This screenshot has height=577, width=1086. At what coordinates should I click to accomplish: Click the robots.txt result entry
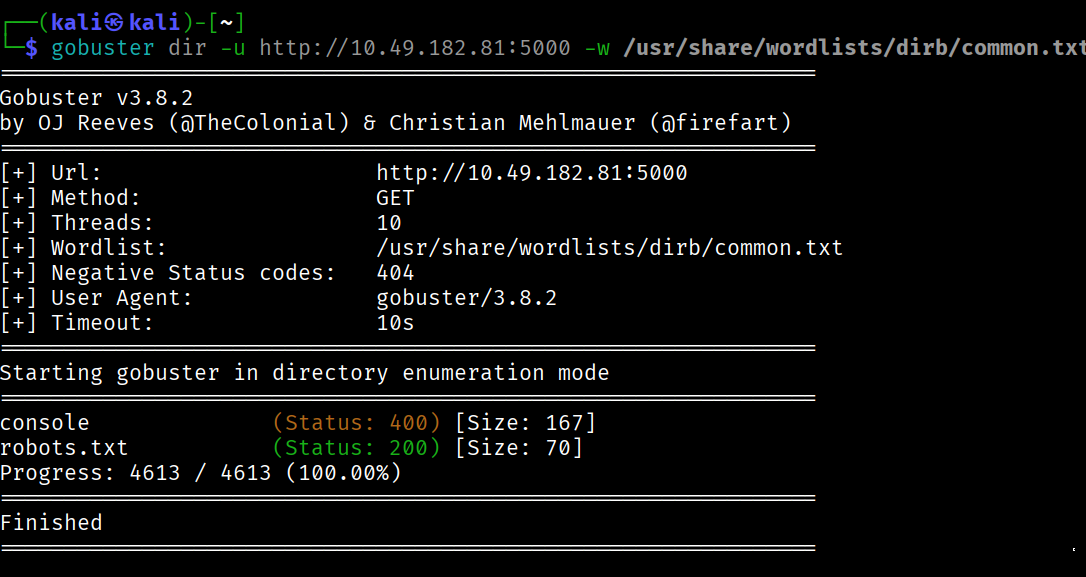click(x=64, y=448)
